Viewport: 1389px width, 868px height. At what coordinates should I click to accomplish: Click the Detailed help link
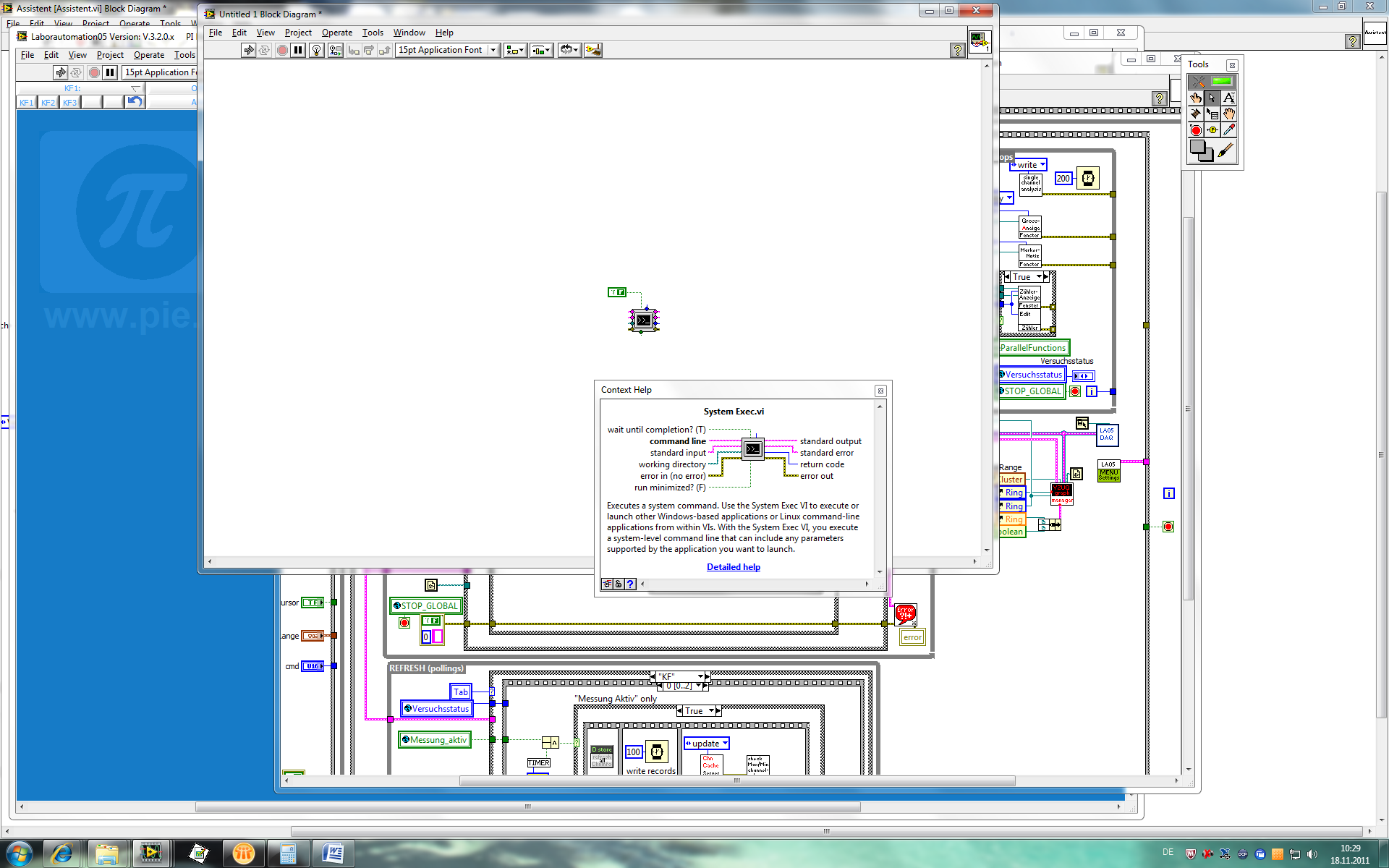(x=733, y=567)
